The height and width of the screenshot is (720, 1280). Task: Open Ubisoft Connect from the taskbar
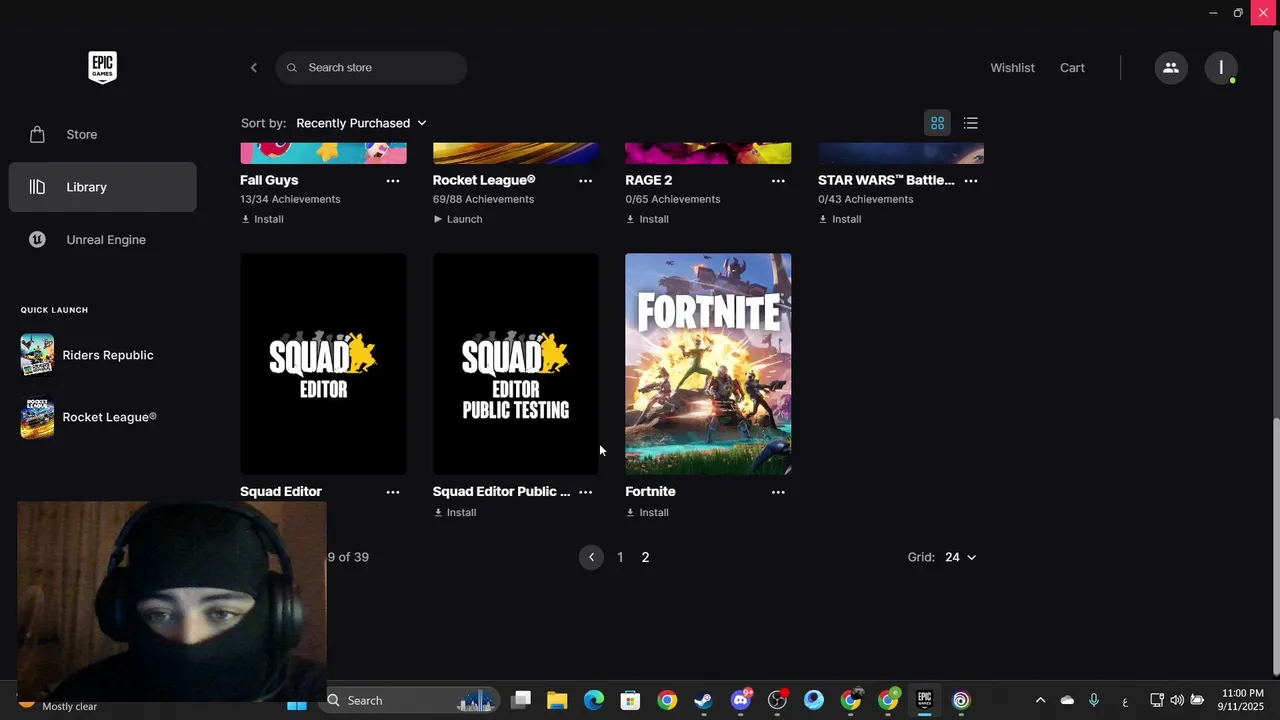[x=961, y=700]
